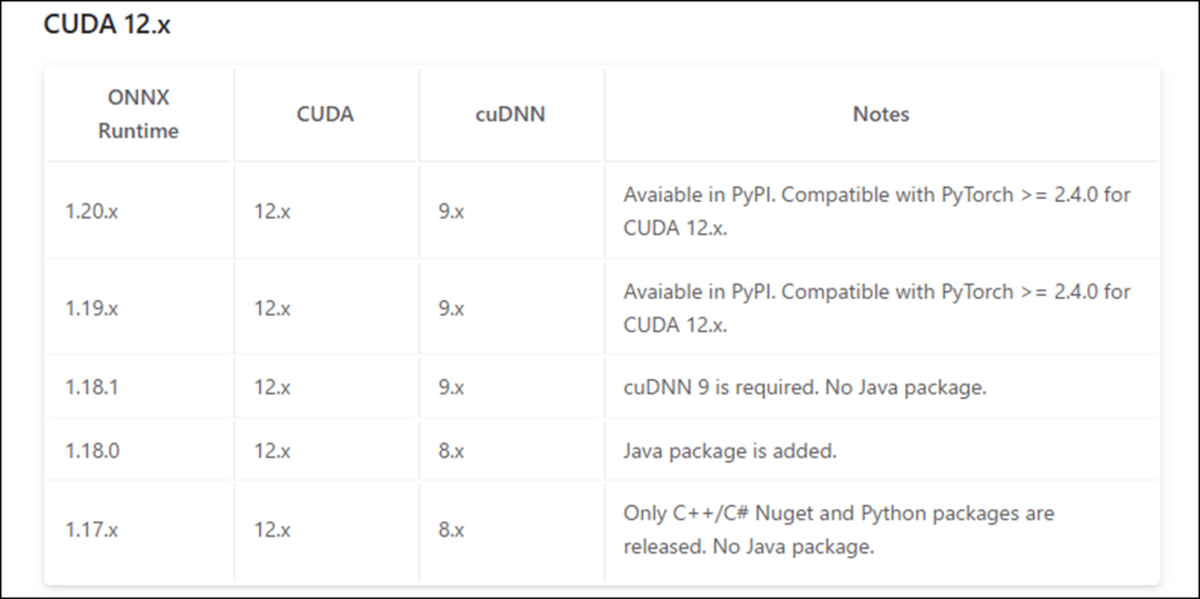Screen dimensions: 1200x599
Task: Click the cuDNN 9.x cell in 1.18.1 row
Action: [x=451, y=386]
